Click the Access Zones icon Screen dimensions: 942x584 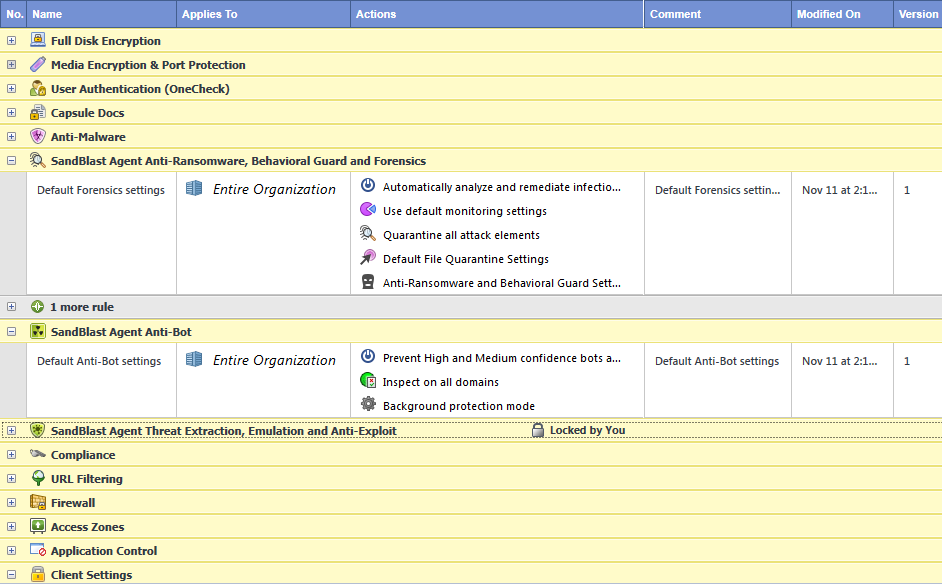click(38, 526)
